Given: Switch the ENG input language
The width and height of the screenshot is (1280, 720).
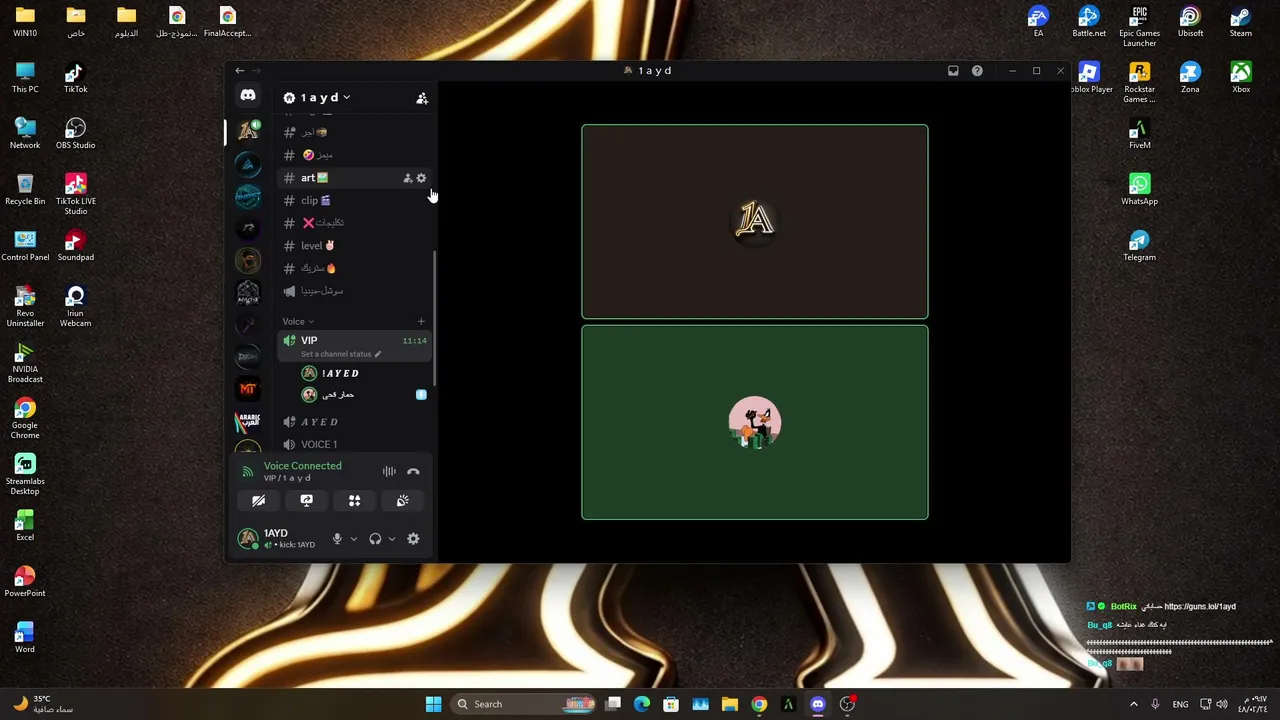Looking at the screenshot, I should tap(1180, 704).
